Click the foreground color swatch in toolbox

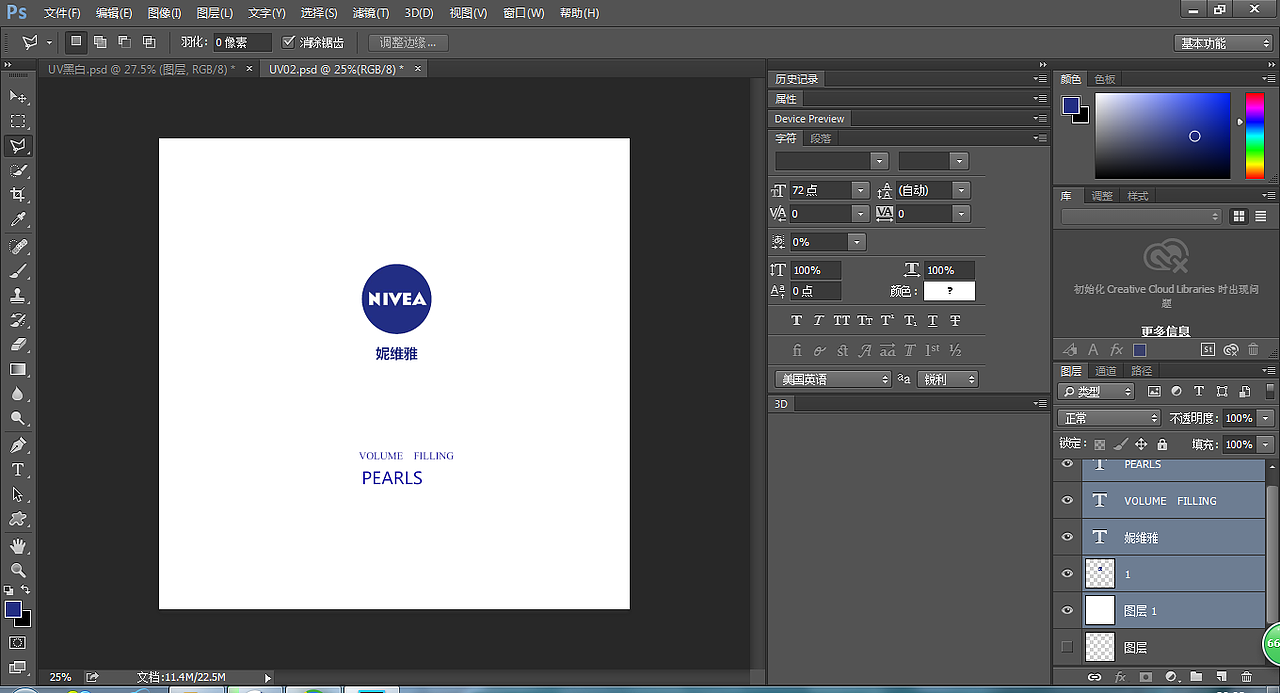13,609
